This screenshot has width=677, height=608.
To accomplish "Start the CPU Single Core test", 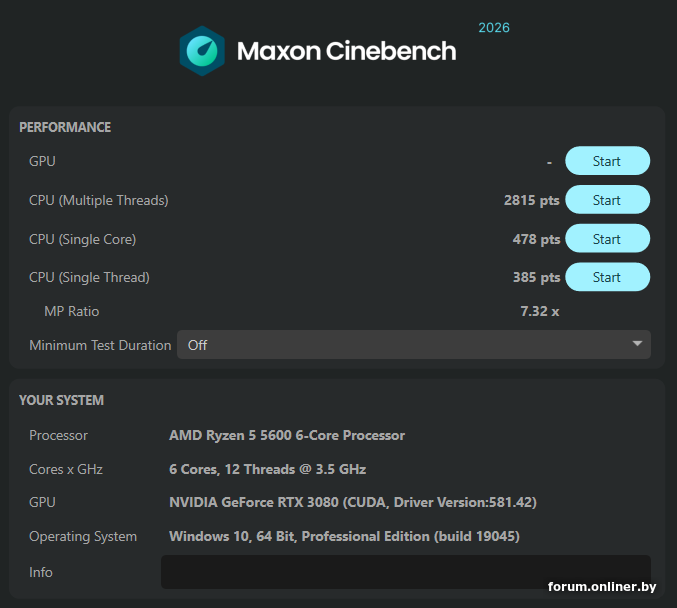I will pyautogui.click(x=607, y=239).
